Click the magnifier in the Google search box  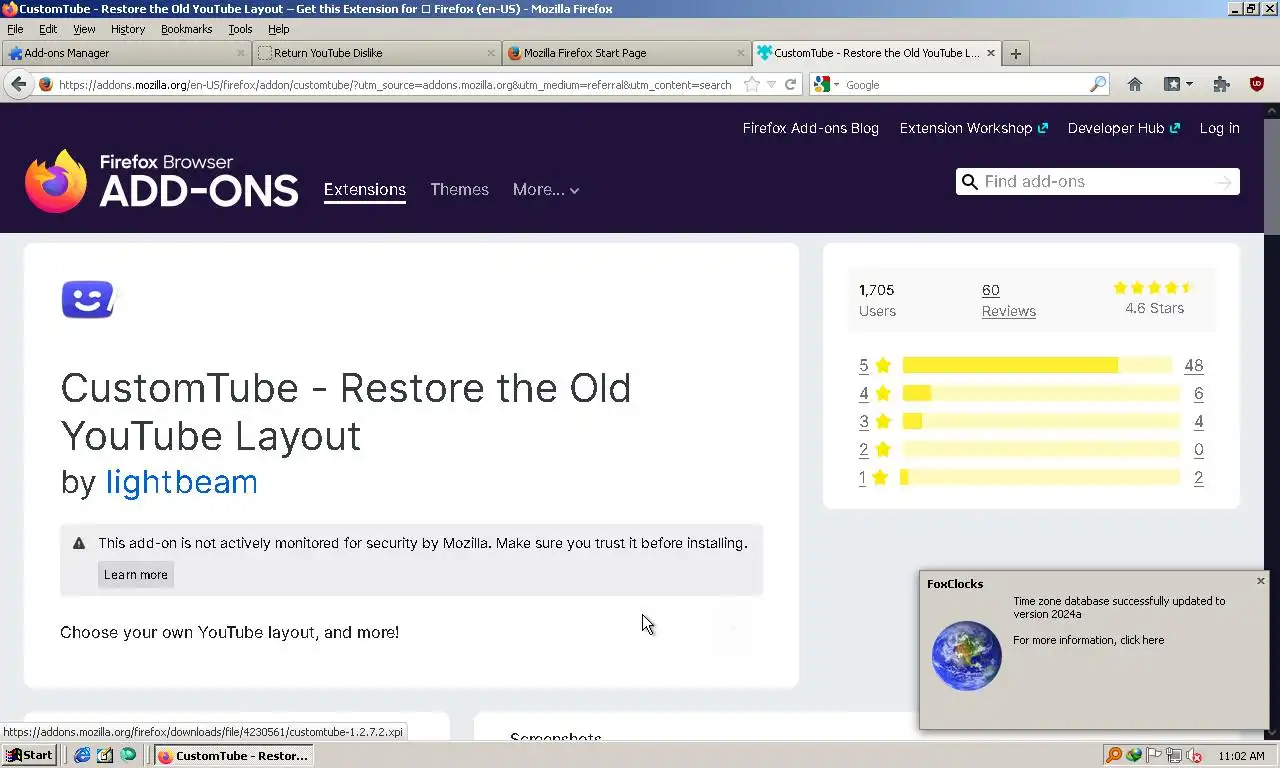point(1097,85)
